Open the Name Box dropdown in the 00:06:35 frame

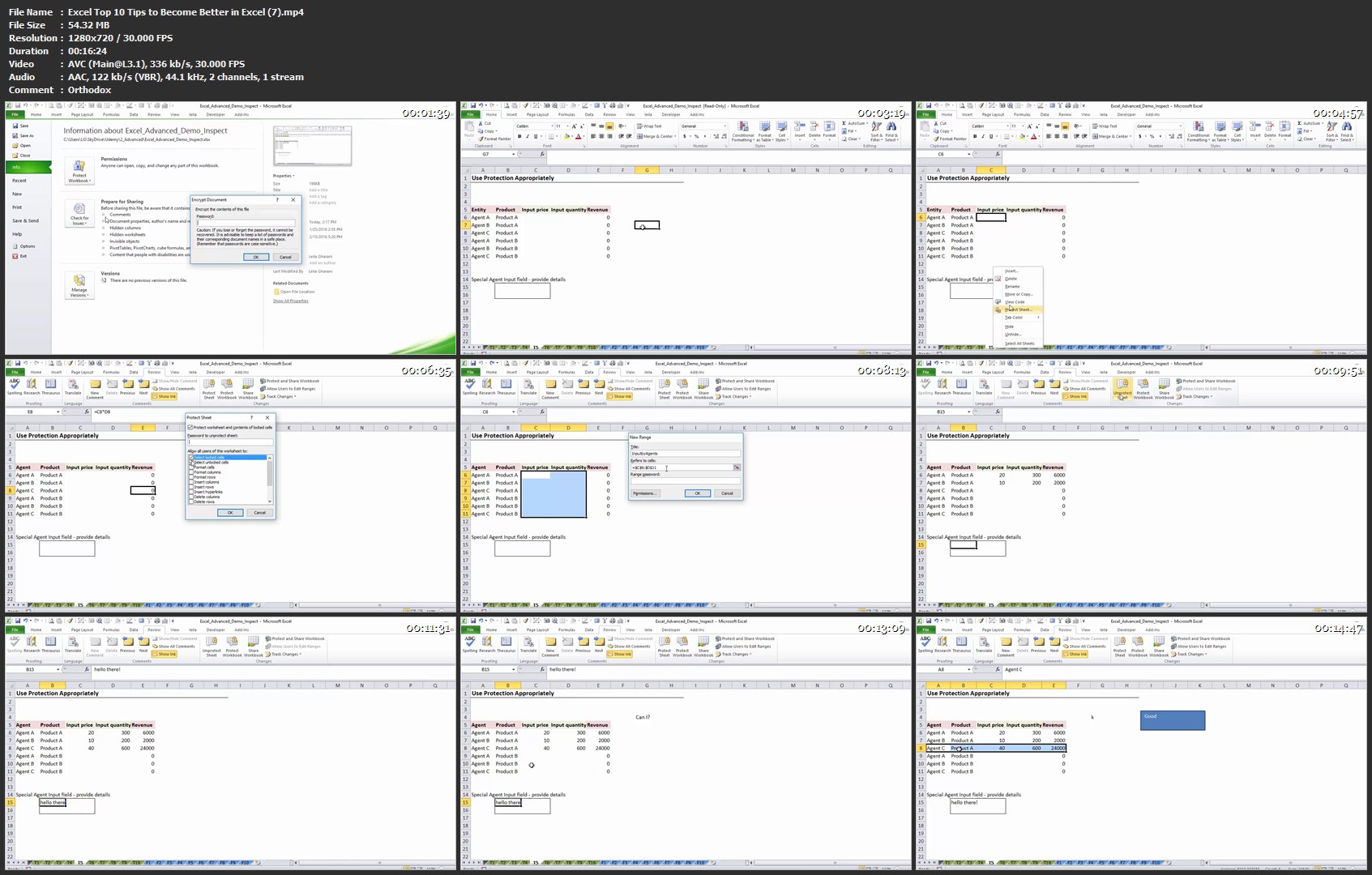(x=58, y=412)
